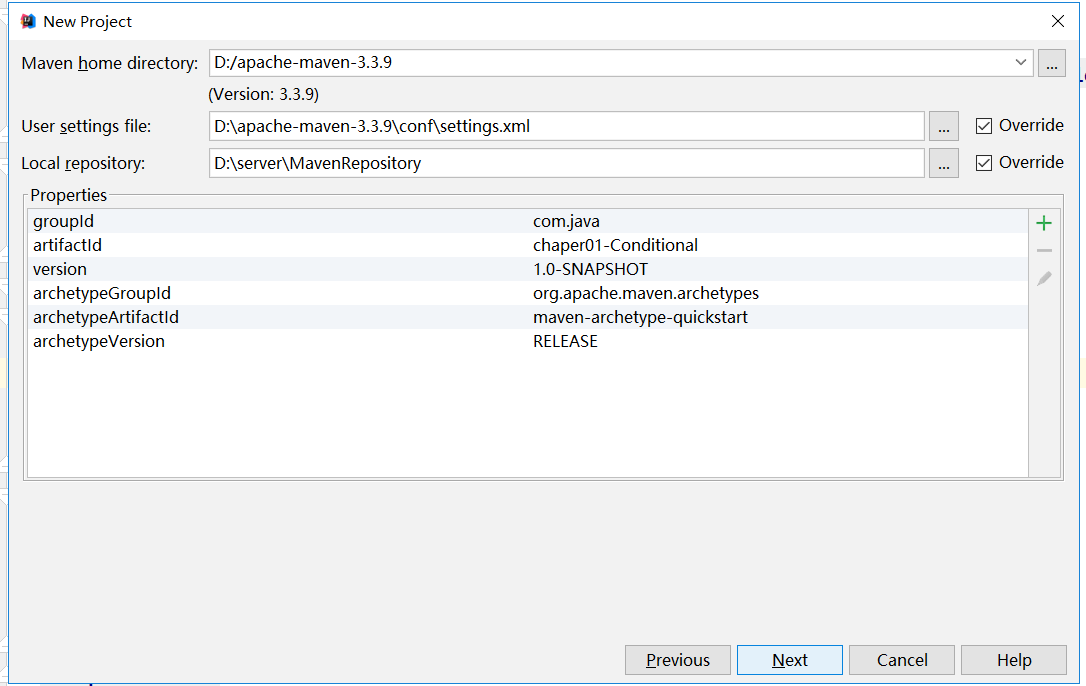Cancel the New Project dialog
The height and width of the screenshot is (686, 1086).
pos(902,660)
